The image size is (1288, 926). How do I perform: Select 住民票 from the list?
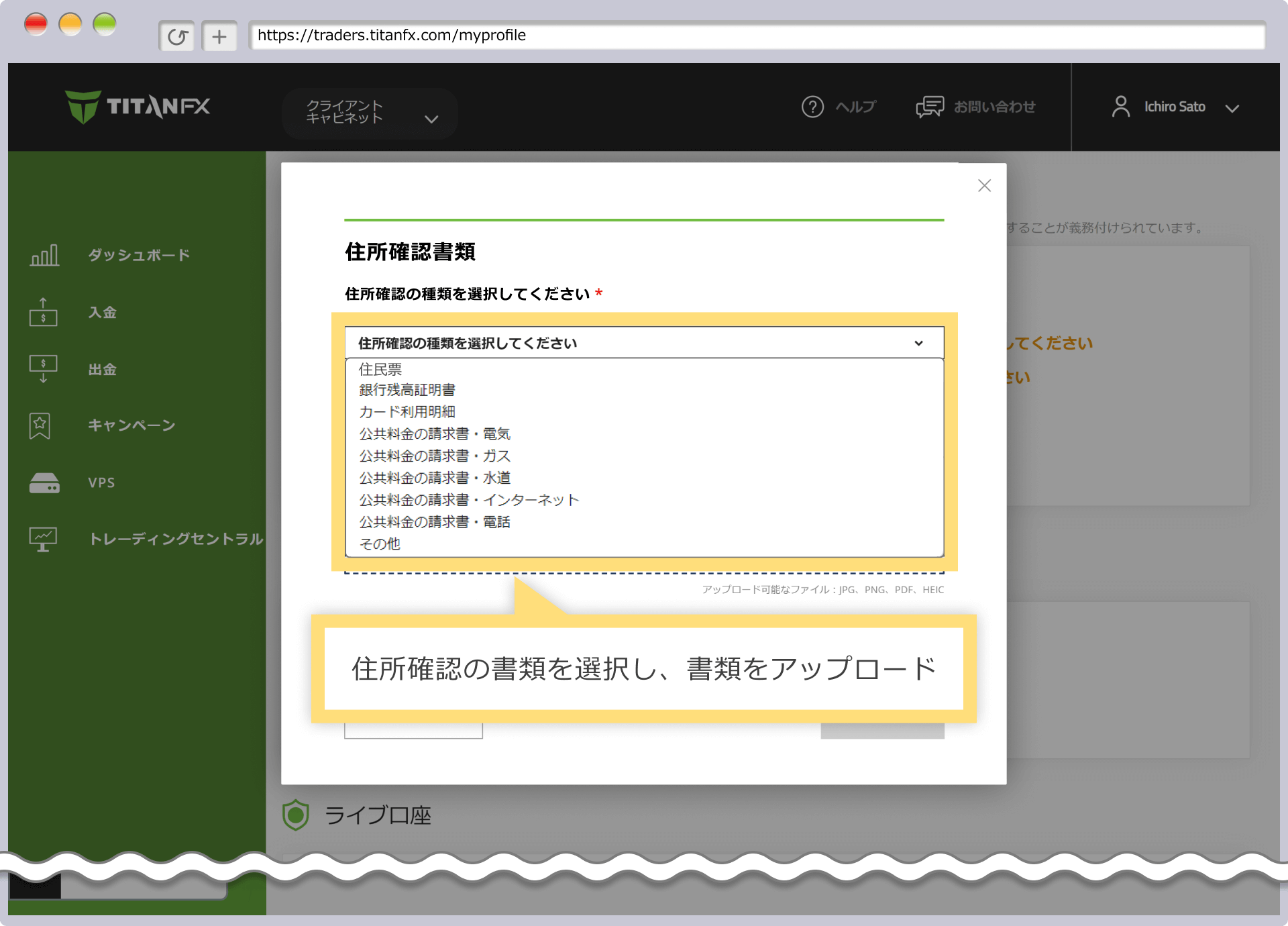[x=644, y=369]
